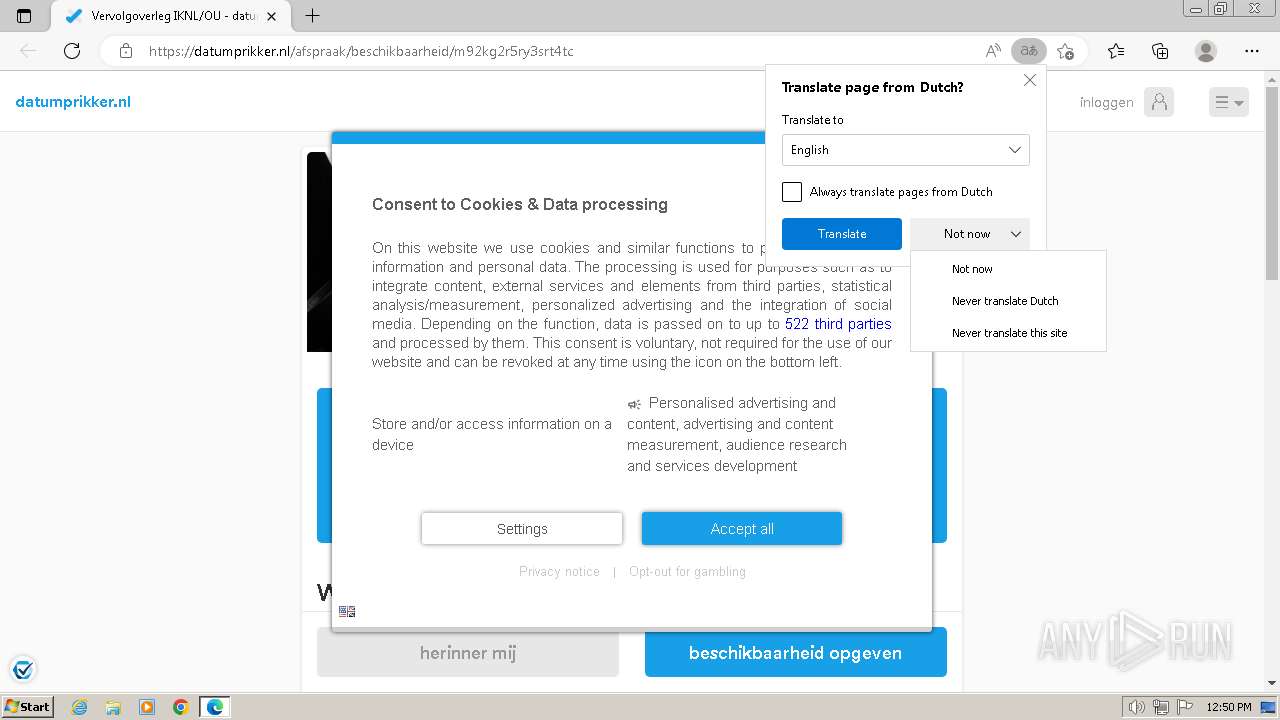Viewport: 1280px width, 720px height.
Task: Click the taskbar clock 12:50 PM
Action: (x=1229, y=707)
